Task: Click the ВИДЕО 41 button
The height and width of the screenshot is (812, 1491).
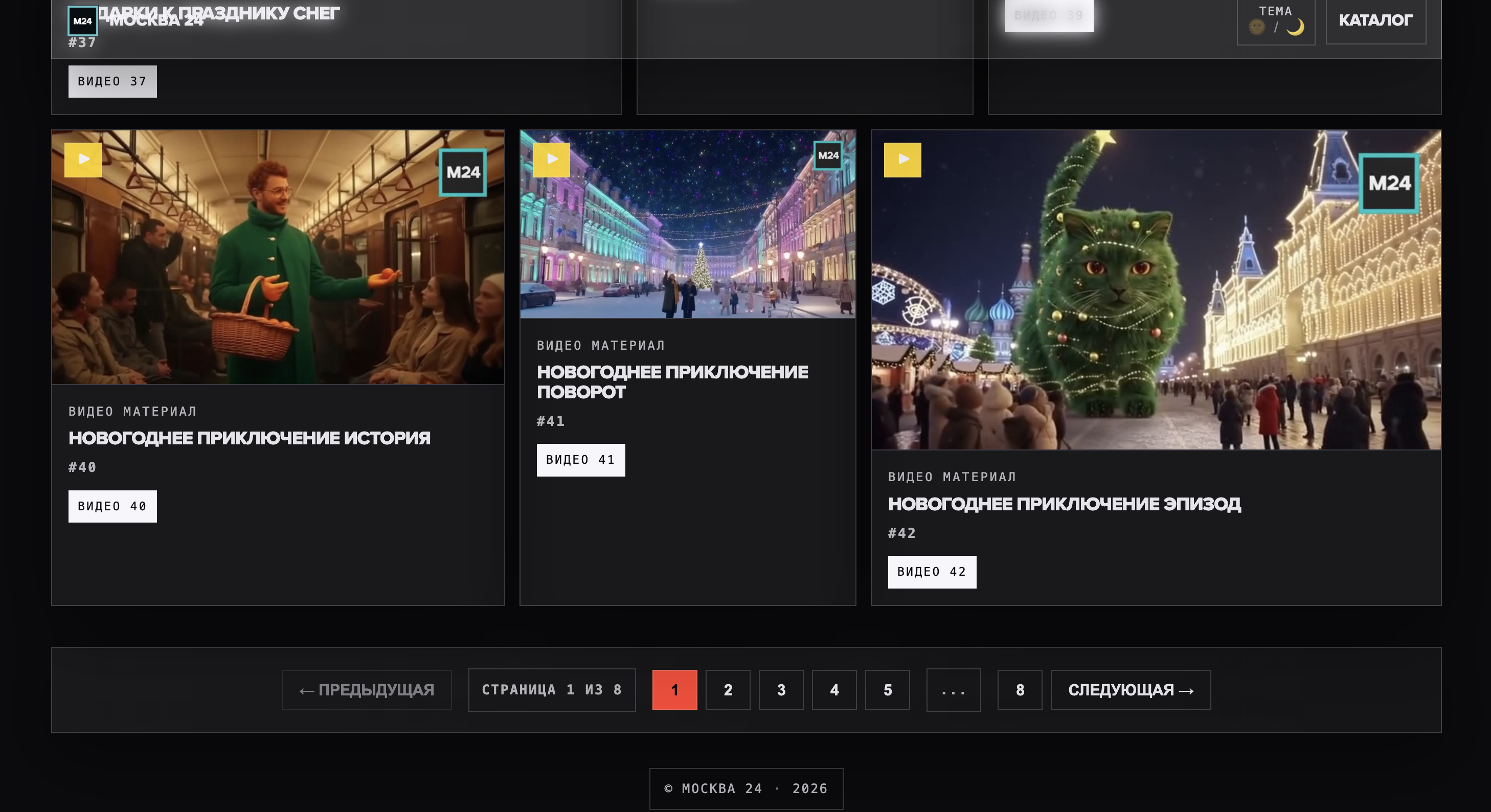Action: [580, 460]
